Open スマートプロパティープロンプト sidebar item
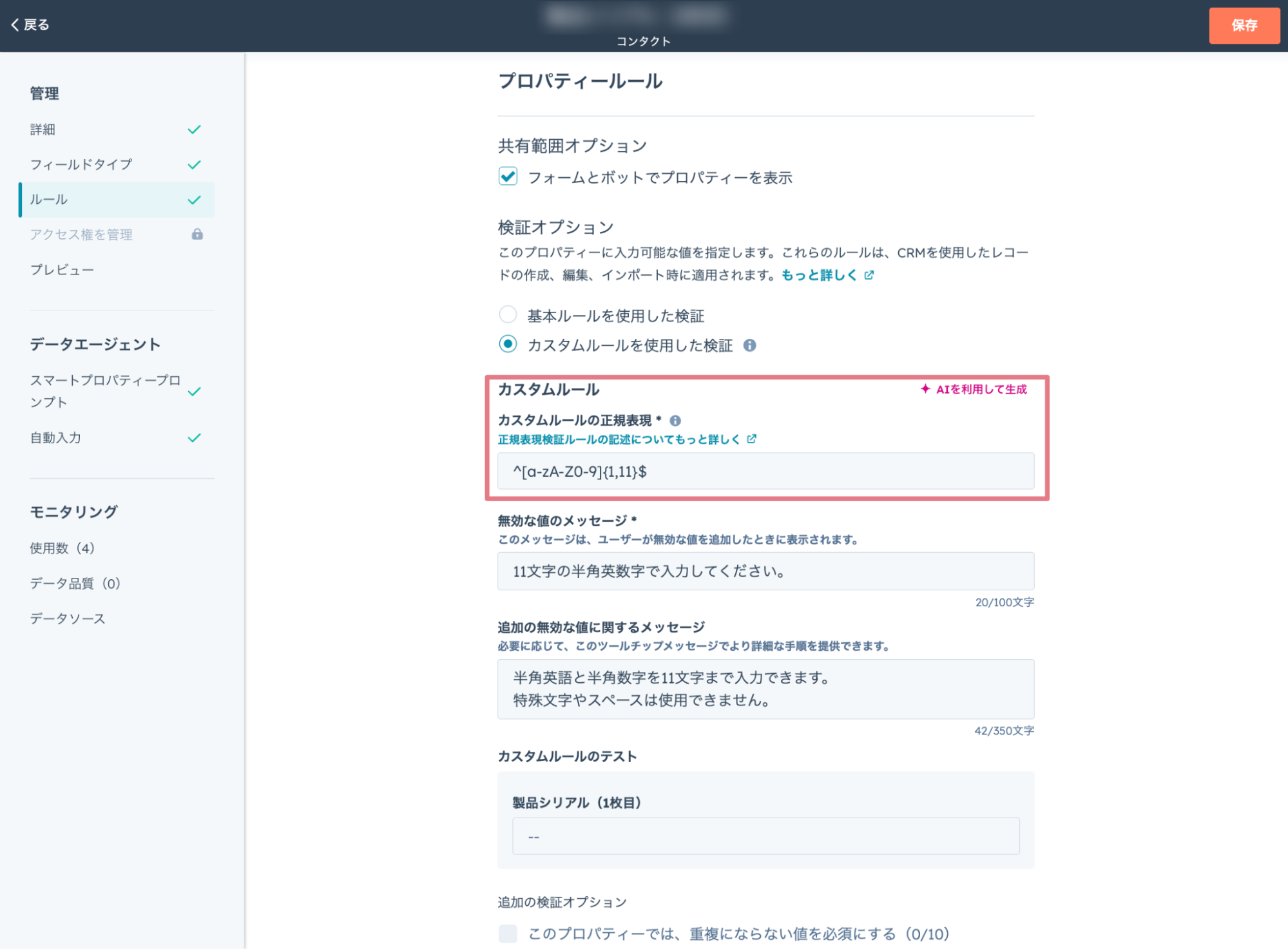 click(104, 391)
